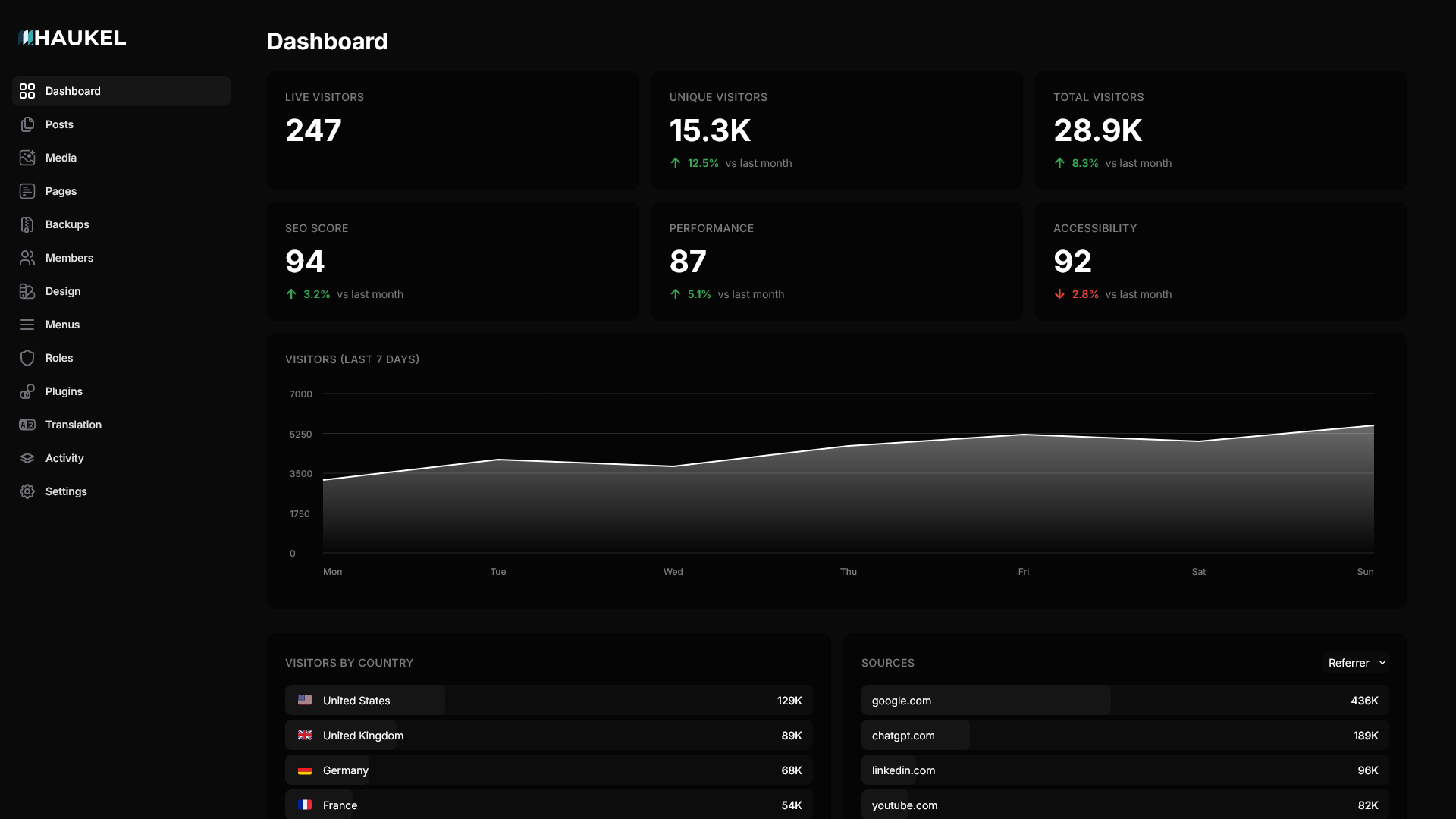Viewport: 1456px width, 819px height.
Task: Select the Plugins icon
Action: click(x=27, y=391)
